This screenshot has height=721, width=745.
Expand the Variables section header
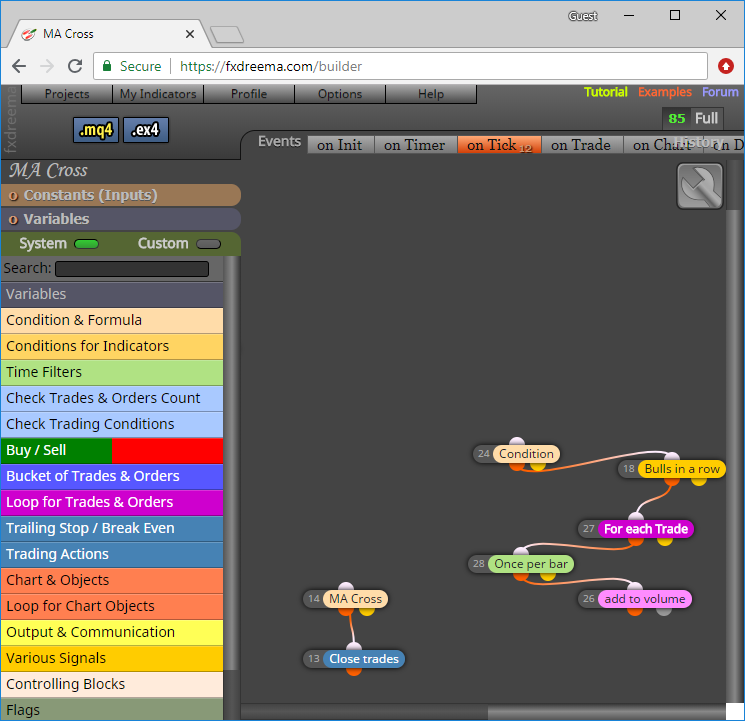[121, 219]
